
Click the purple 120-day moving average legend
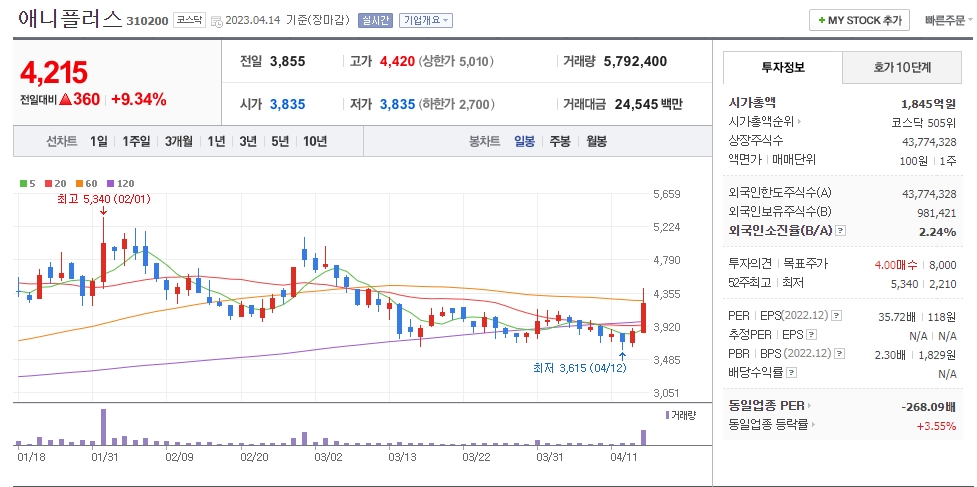click(x=121, y=184)
